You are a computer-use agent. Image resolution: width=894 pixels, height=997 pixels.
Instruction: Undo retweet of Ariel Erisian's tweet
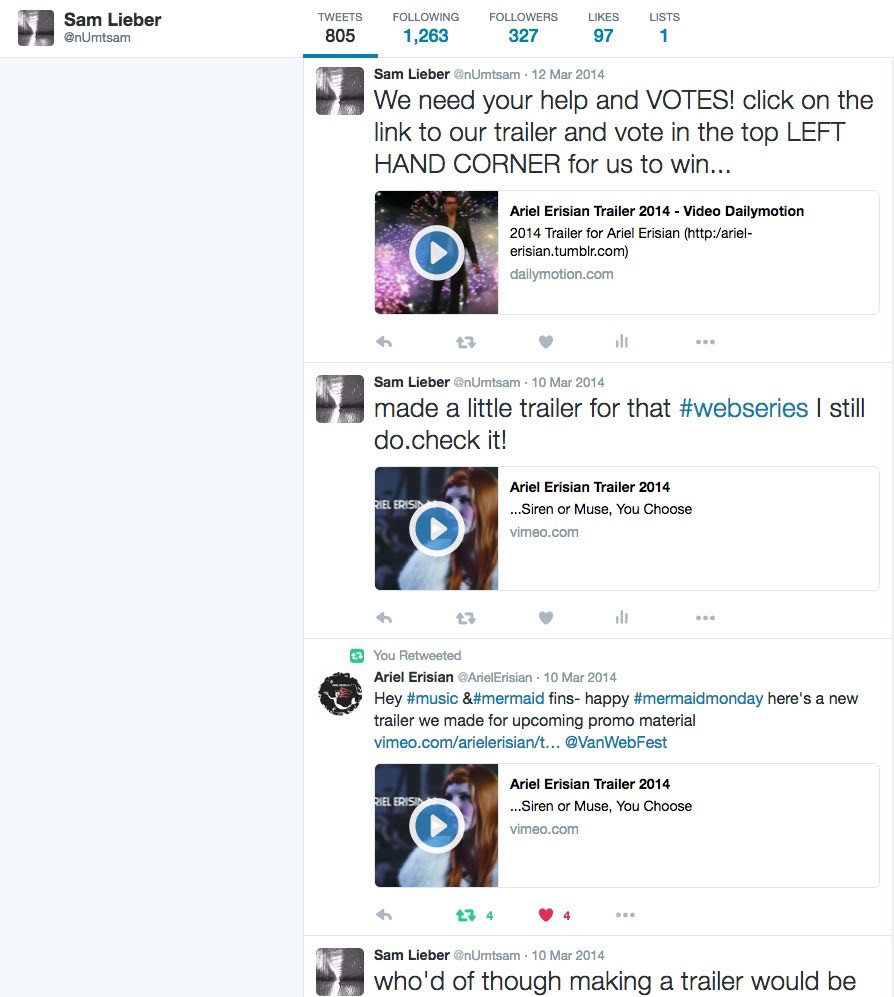click(466, 916)
